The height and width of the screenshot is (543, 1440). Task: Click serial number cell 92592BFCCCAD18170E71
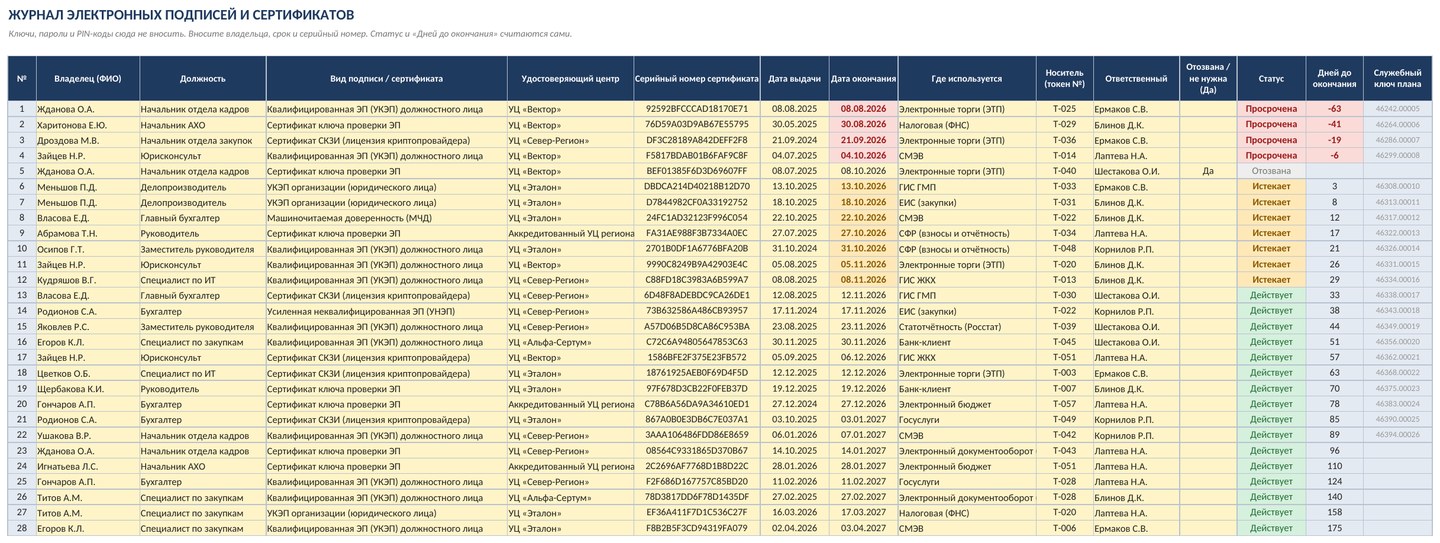pos(697,109)
